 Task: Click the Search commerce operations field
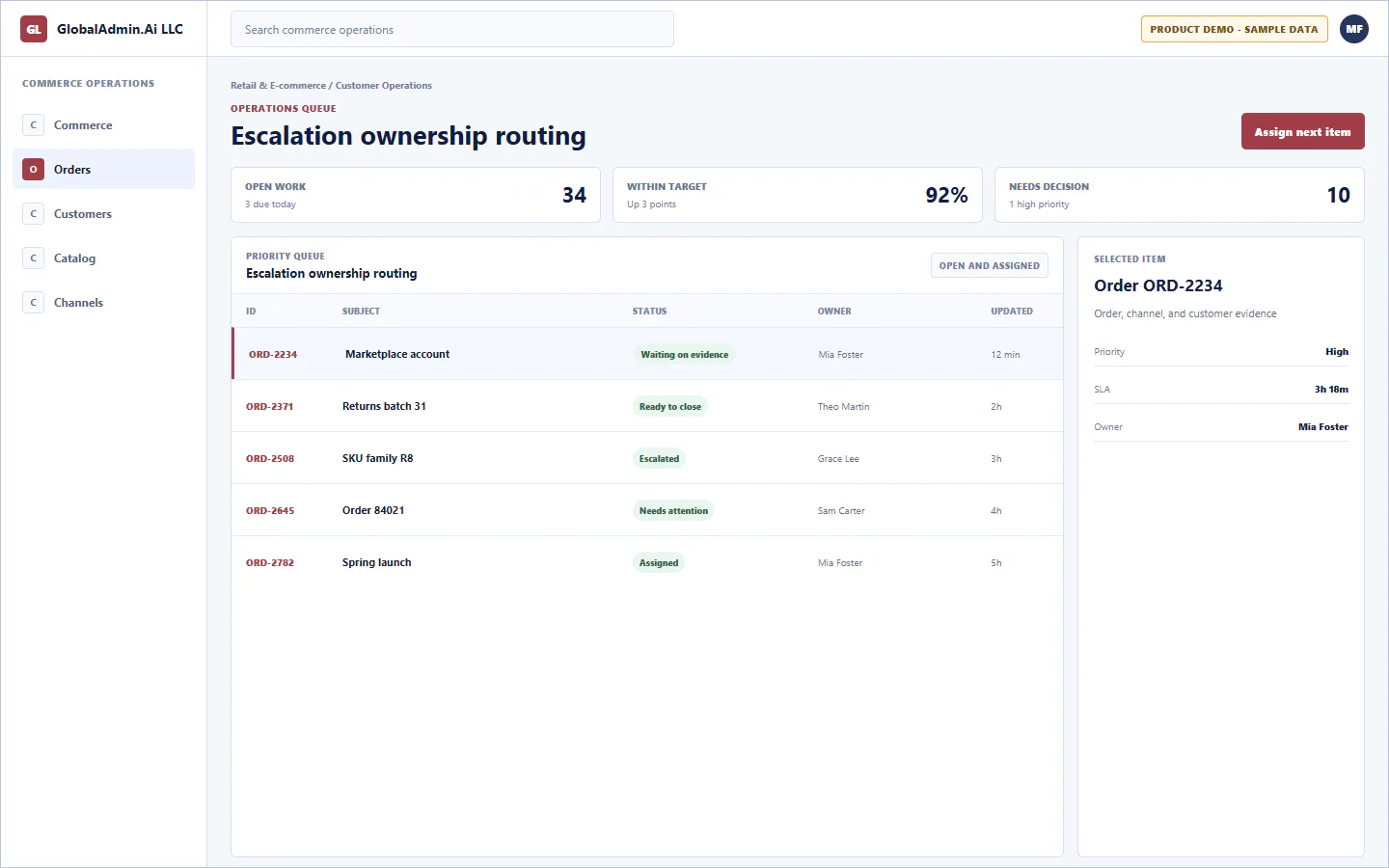[451, 30]
